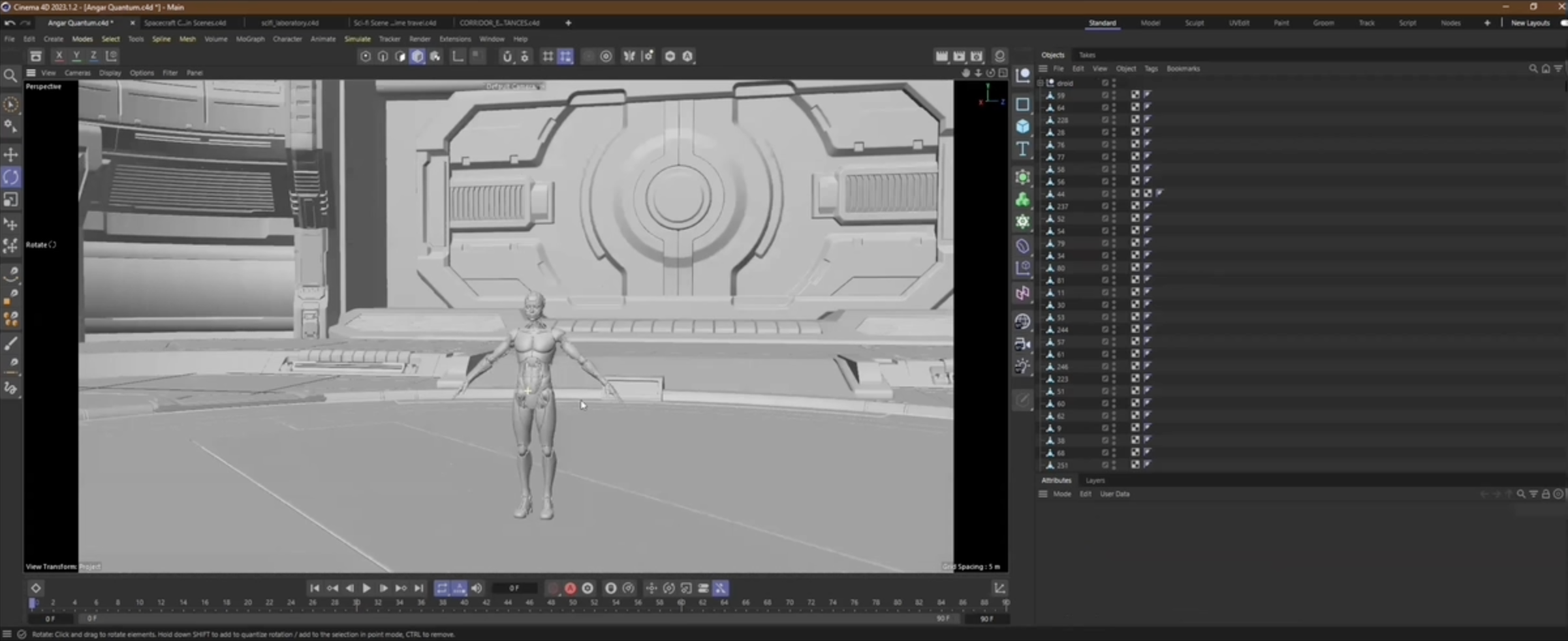Click Render to Picture Viewer icon
Viewport: 1568px width, 641px height.
(959, 57)
